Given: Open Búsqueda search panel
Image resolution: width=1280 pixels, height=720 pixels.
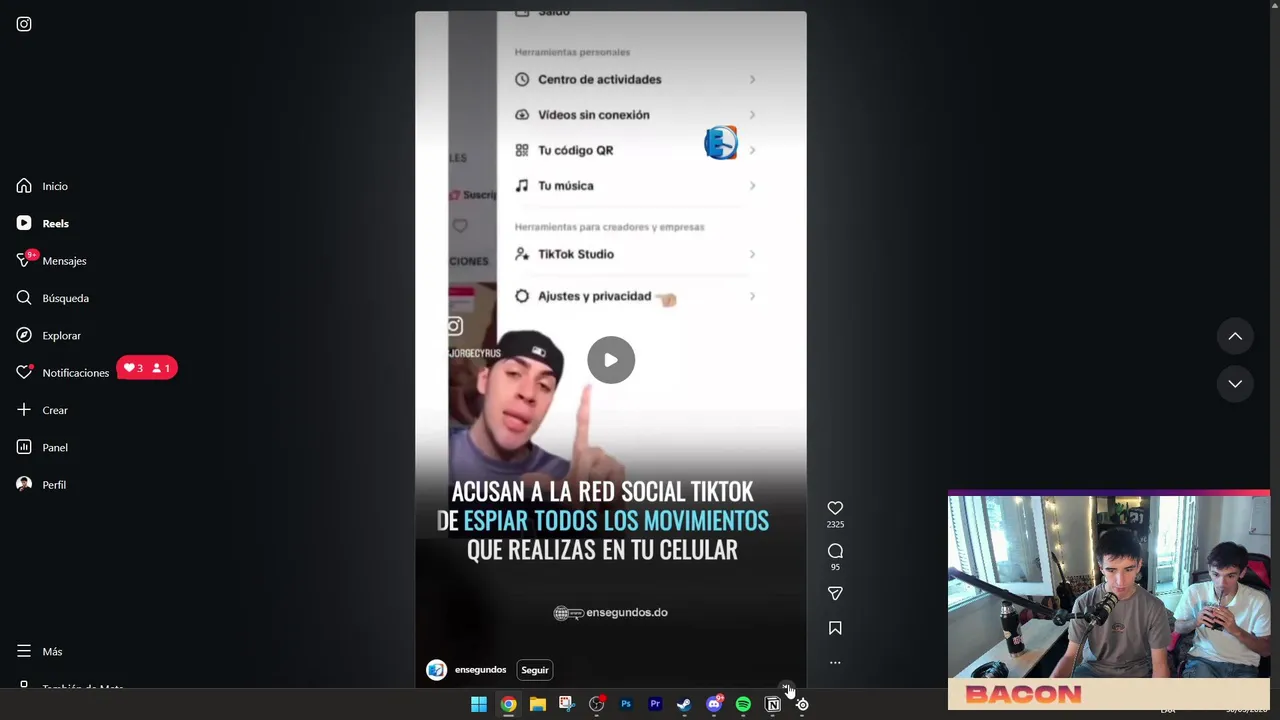Looking at the screenshot, I should 52,298.
